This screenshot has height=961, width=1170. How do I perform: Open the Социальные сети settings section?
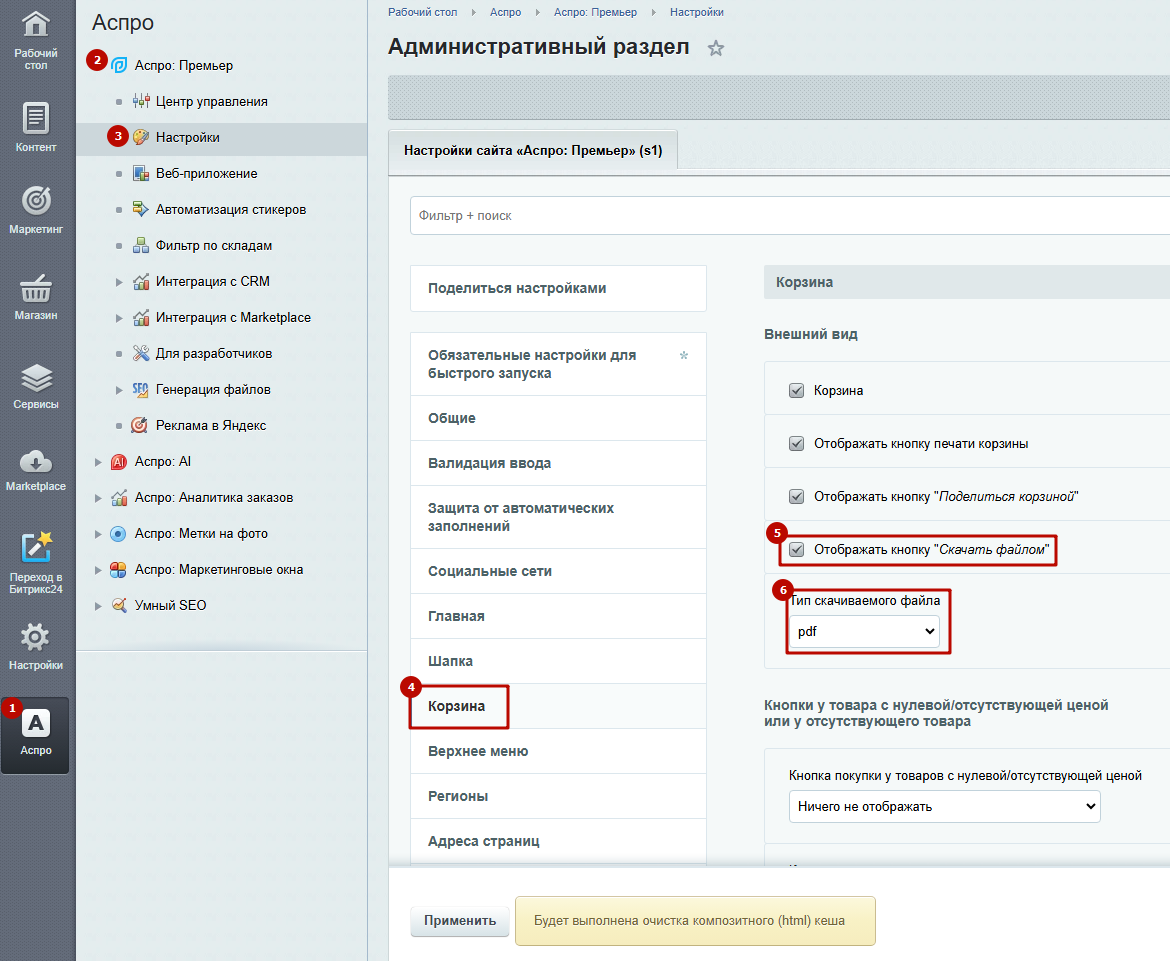click(558, 571)
